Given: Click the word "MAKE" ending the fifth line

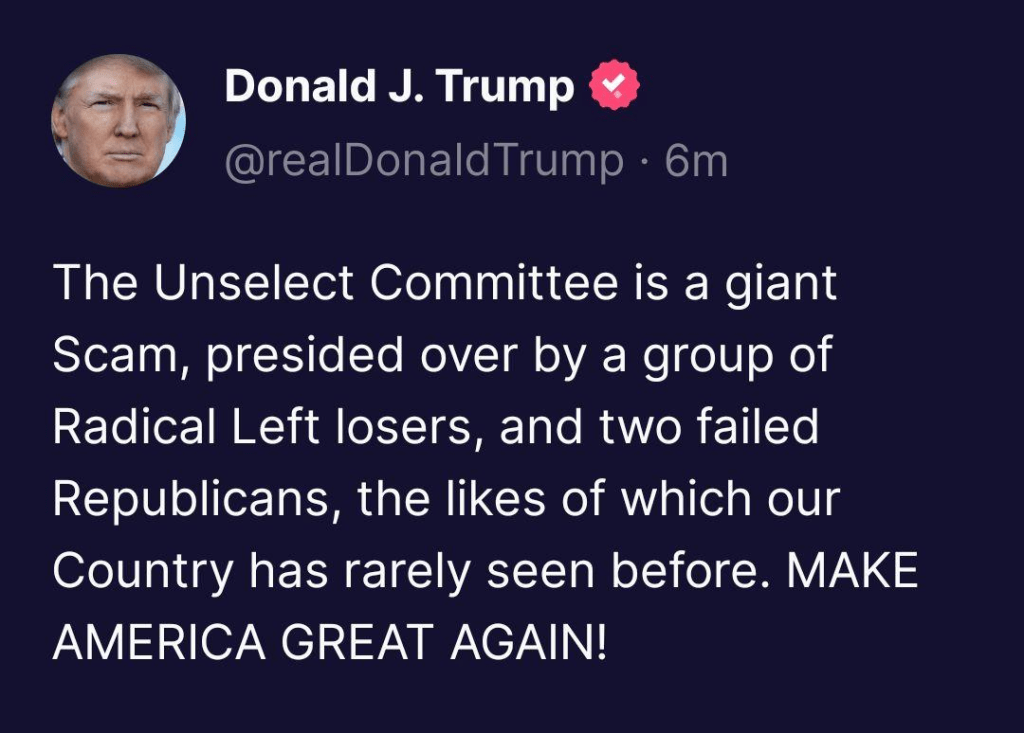Looking at the screenshot, I should pos(853,571).
